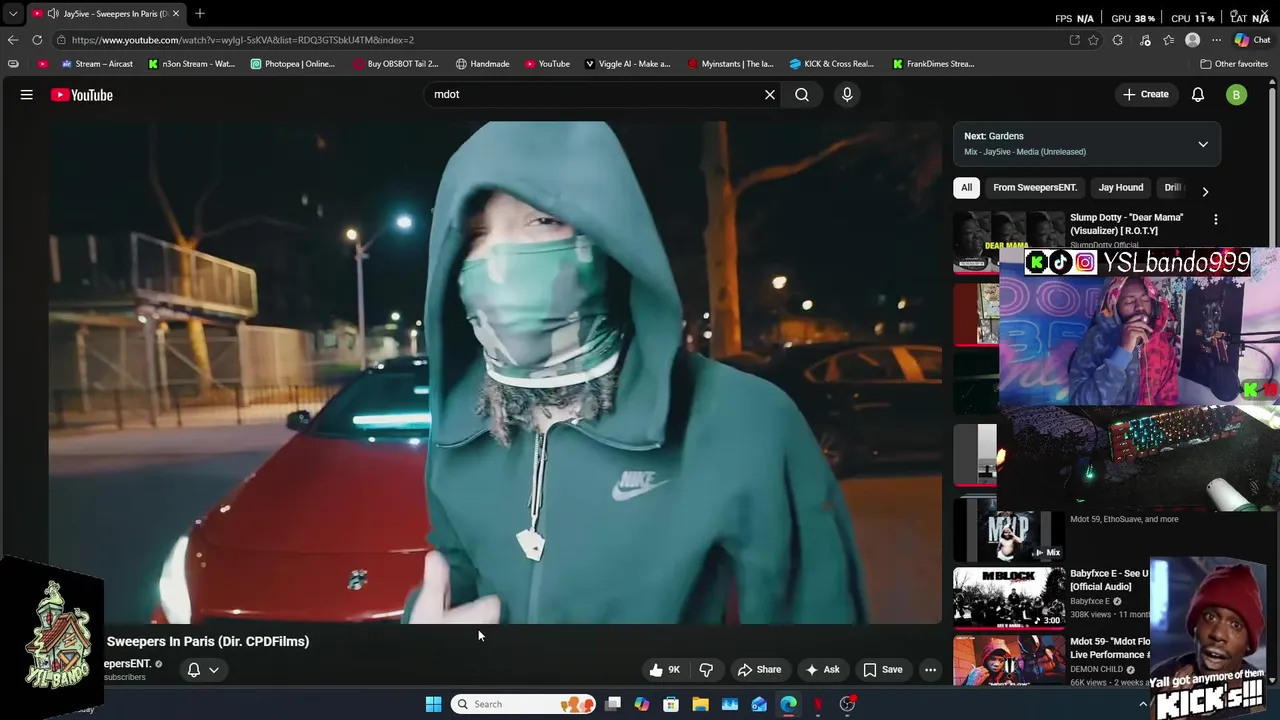Screen dimensions: 1280x720
Task: Select the All filter chip
Action: 966,187
